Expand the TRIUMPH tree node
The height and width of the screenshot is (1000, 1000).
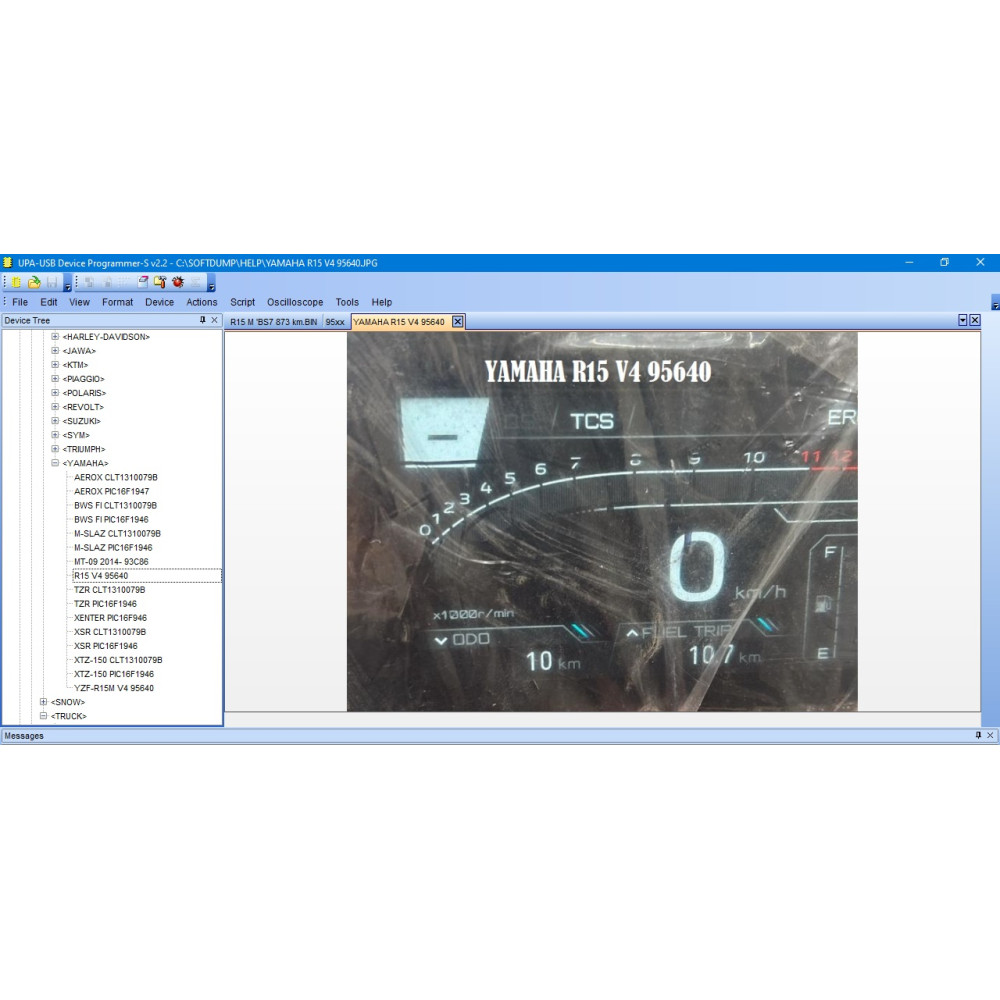(55, 449)
